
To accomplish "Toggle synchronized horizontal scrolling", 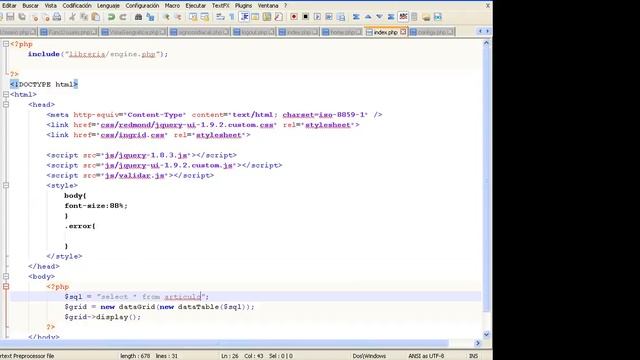I will [x=204, y=17].
